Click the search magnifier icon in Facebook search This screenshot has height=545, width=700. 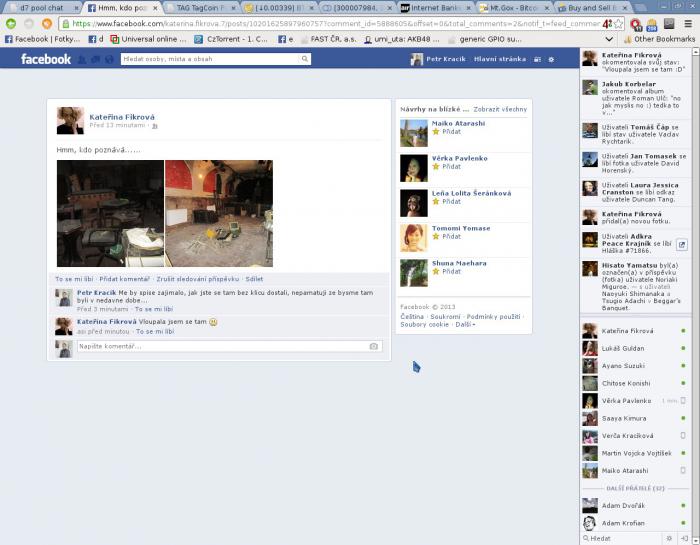304,59
